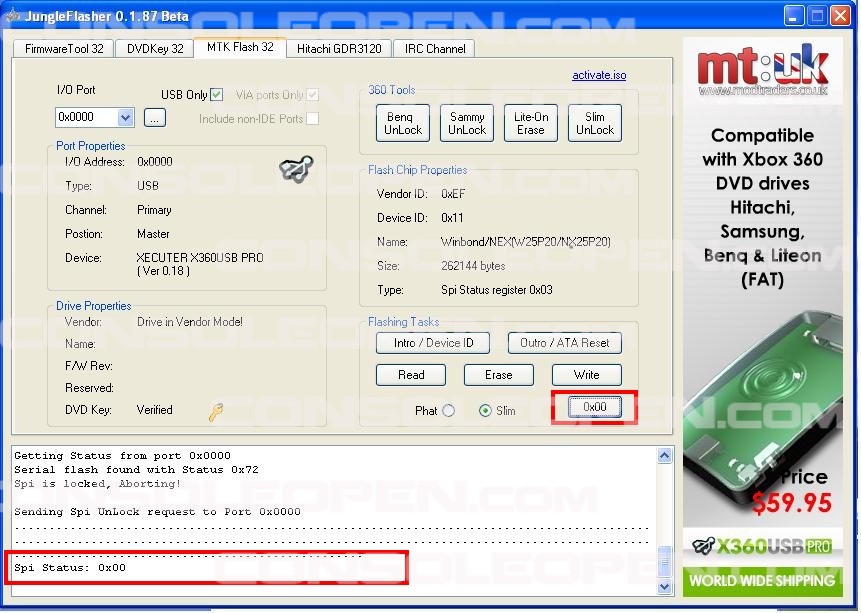Click the mt:uk modtraders logo banner
The image size is (861, 613).
click(763, 71)
